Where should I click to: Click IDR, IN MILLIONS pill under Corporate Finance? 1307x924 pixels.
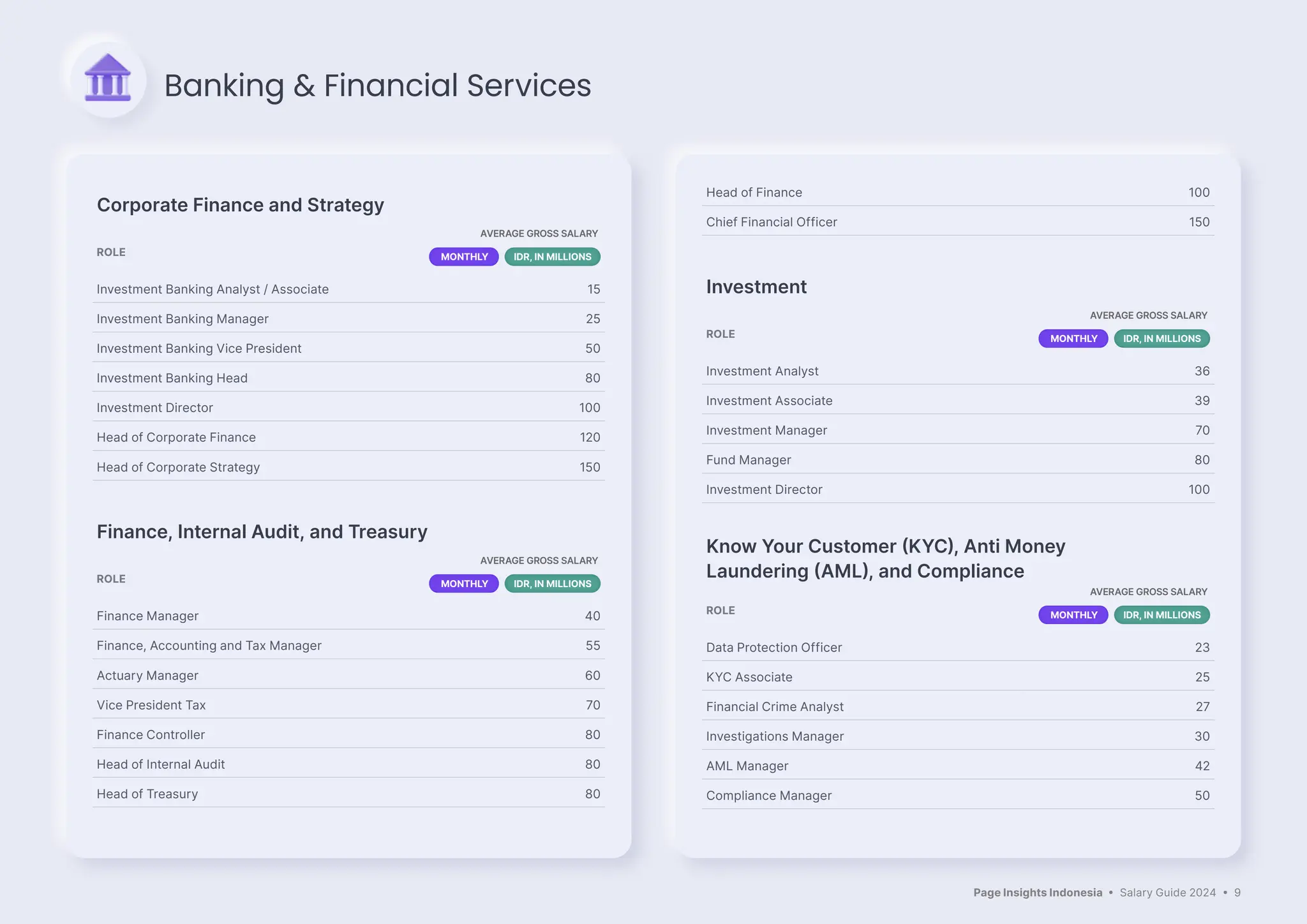click(x=552, y=257)
